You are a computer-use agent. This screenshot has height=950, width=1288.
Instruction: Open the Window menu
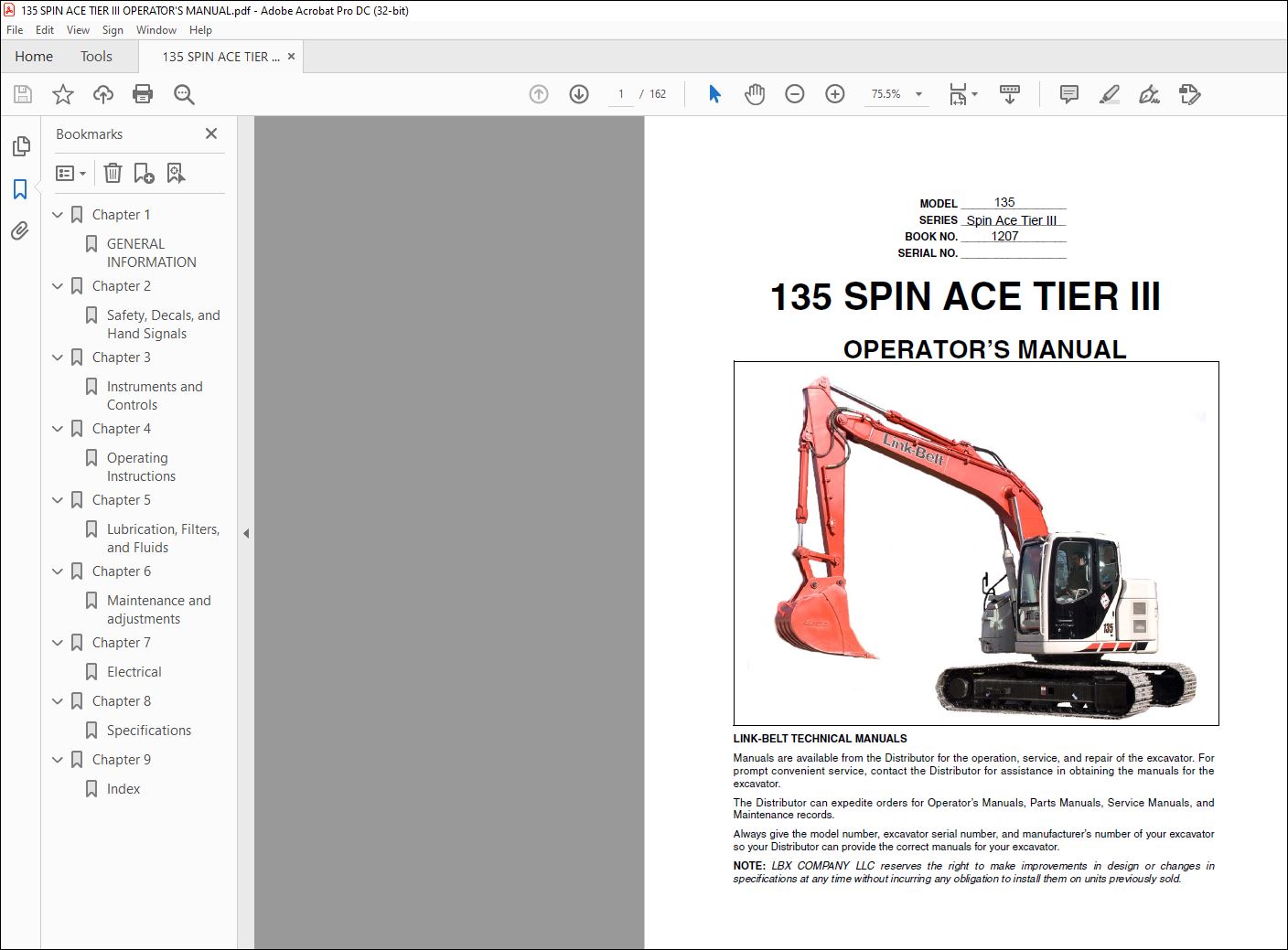click(x=156, y=30)
